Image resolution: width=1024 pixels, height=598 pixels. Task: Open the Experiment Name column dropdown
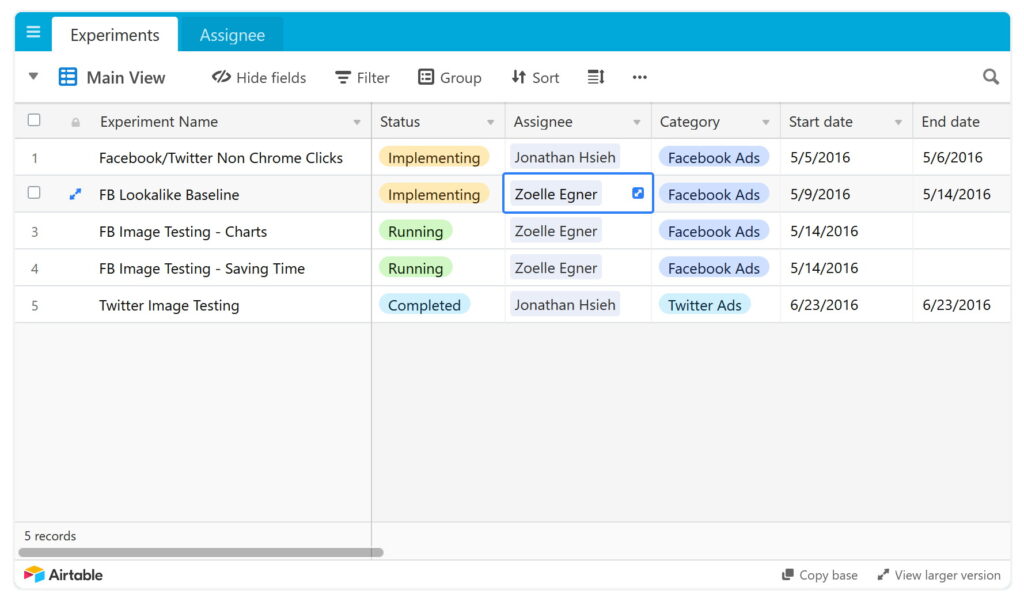tap(357, 122)
